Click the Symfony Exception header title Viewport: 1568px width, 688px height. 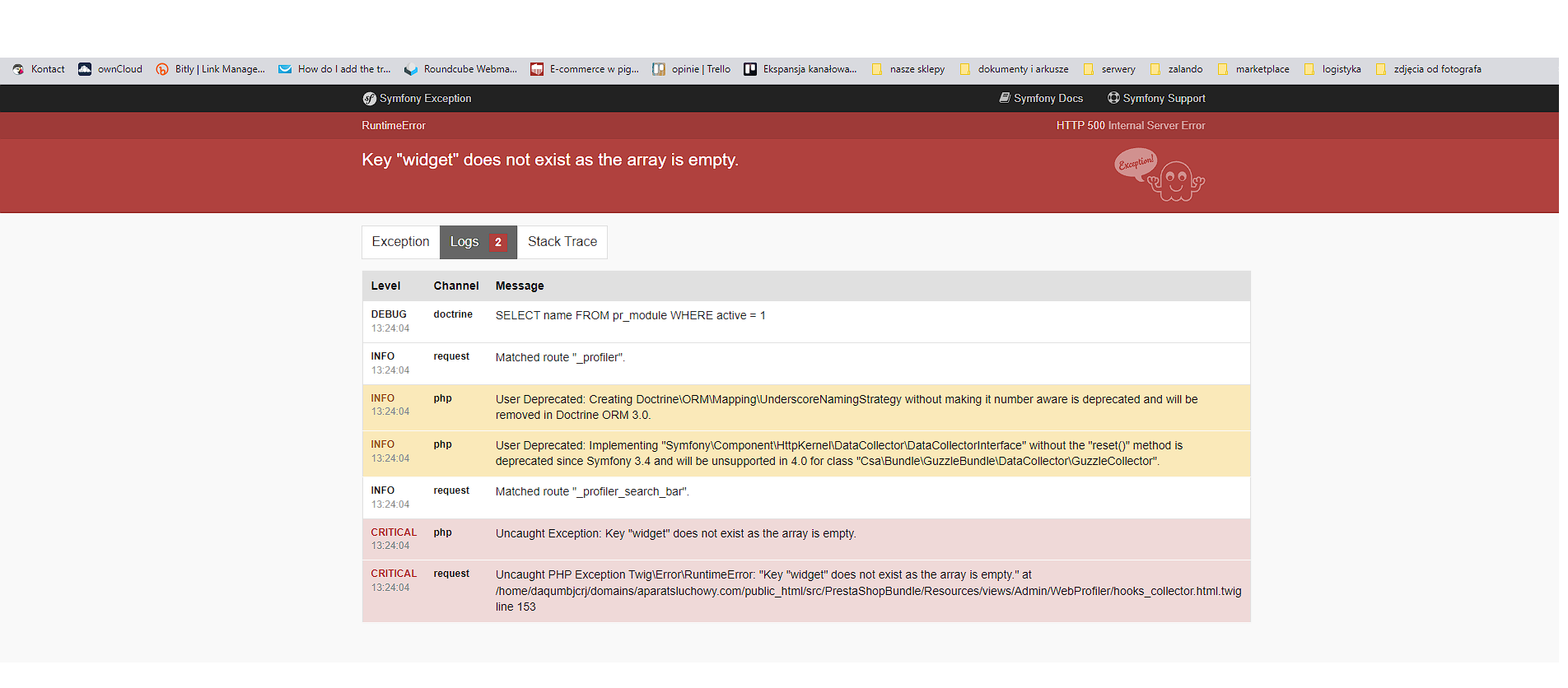coord(426,99)
